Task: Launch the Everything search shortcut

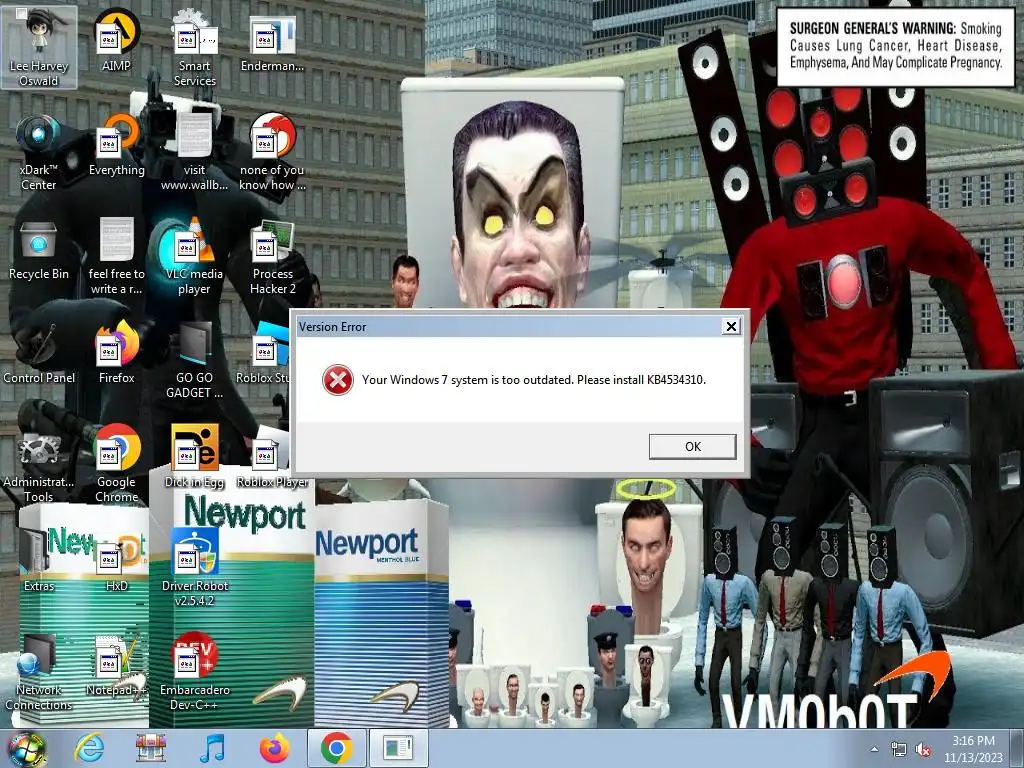Action: click(116, 145)
